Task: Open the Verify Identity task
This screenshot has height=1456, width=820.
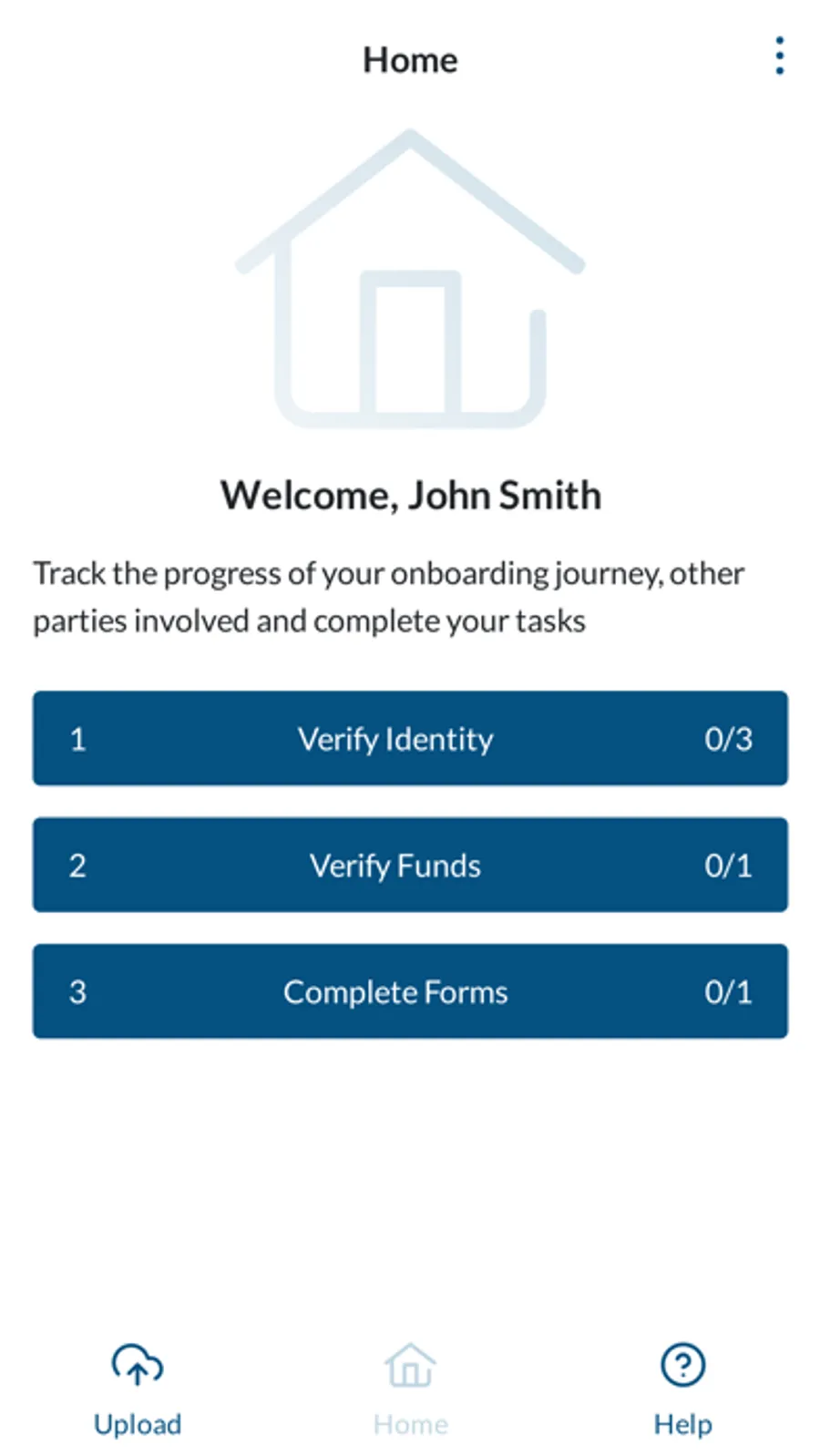Action: [x=410, y=738]
